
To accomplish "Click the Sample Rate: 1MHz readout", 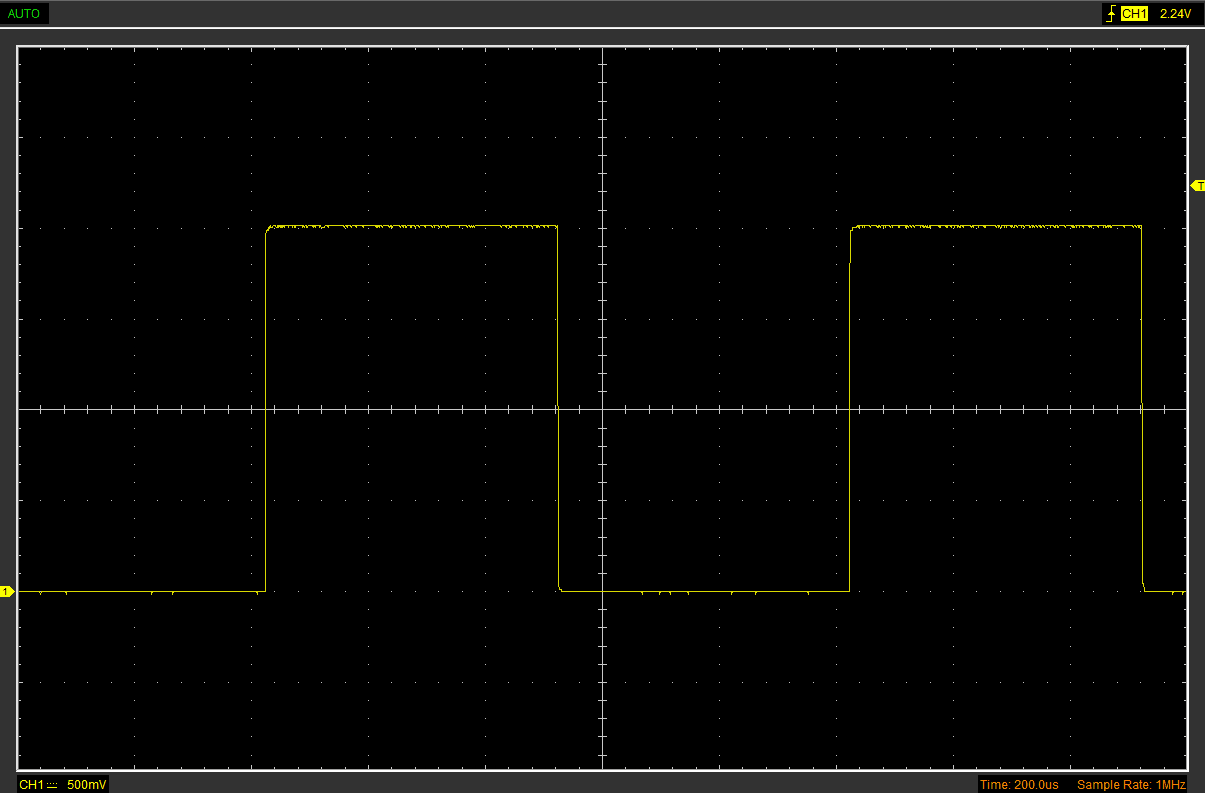I will pyautogui.click(x=1131, y=785).
